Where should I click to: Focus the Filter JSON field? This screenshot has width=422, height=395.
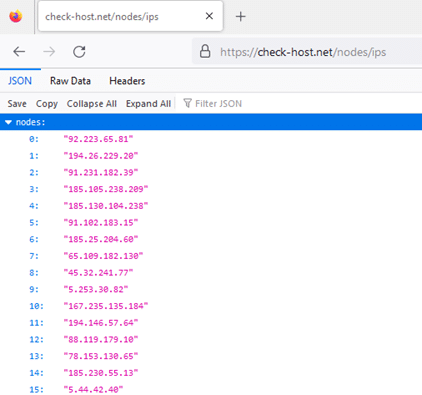tap(218, 104)
